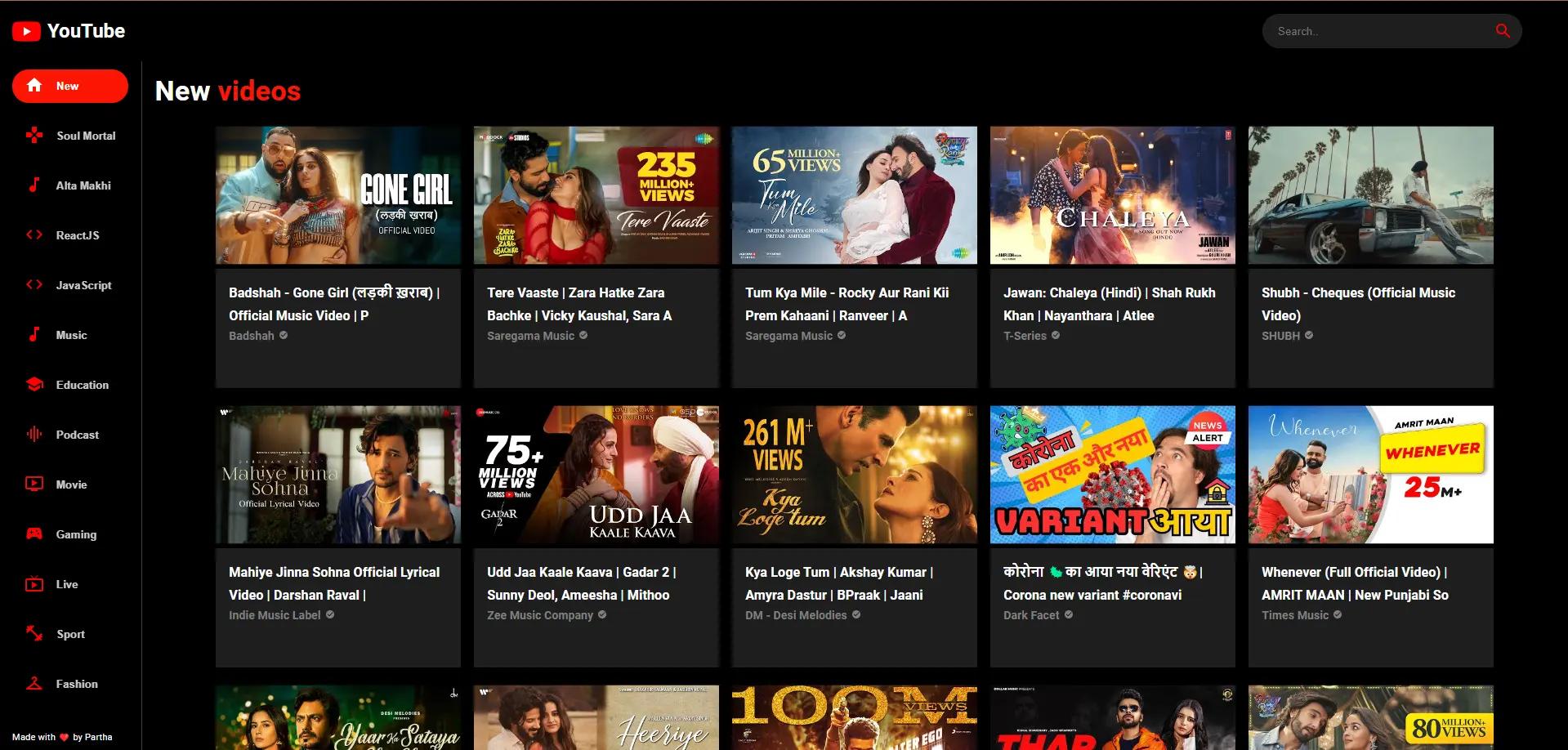The image size is (1568, 750).
Task: Visit the SHUBH channel name
Action: [1280, 336]
